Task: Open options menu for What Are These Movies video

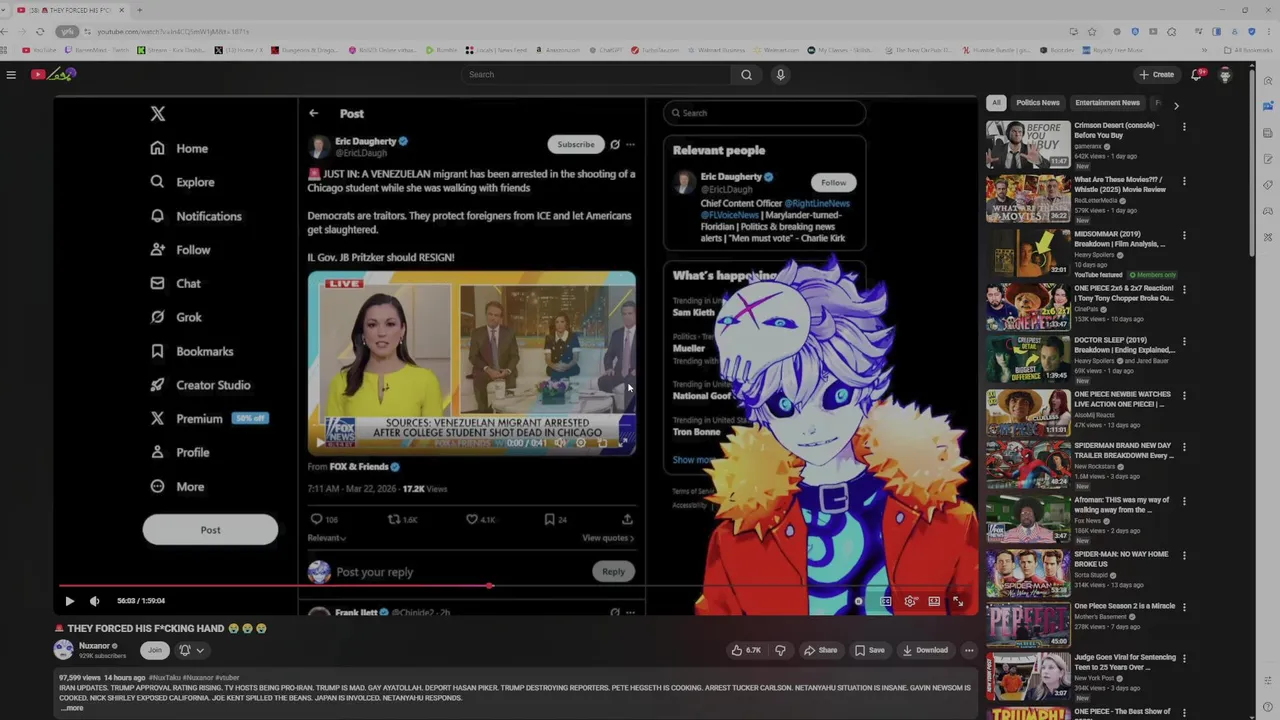Action: (x=1184, y=181)
